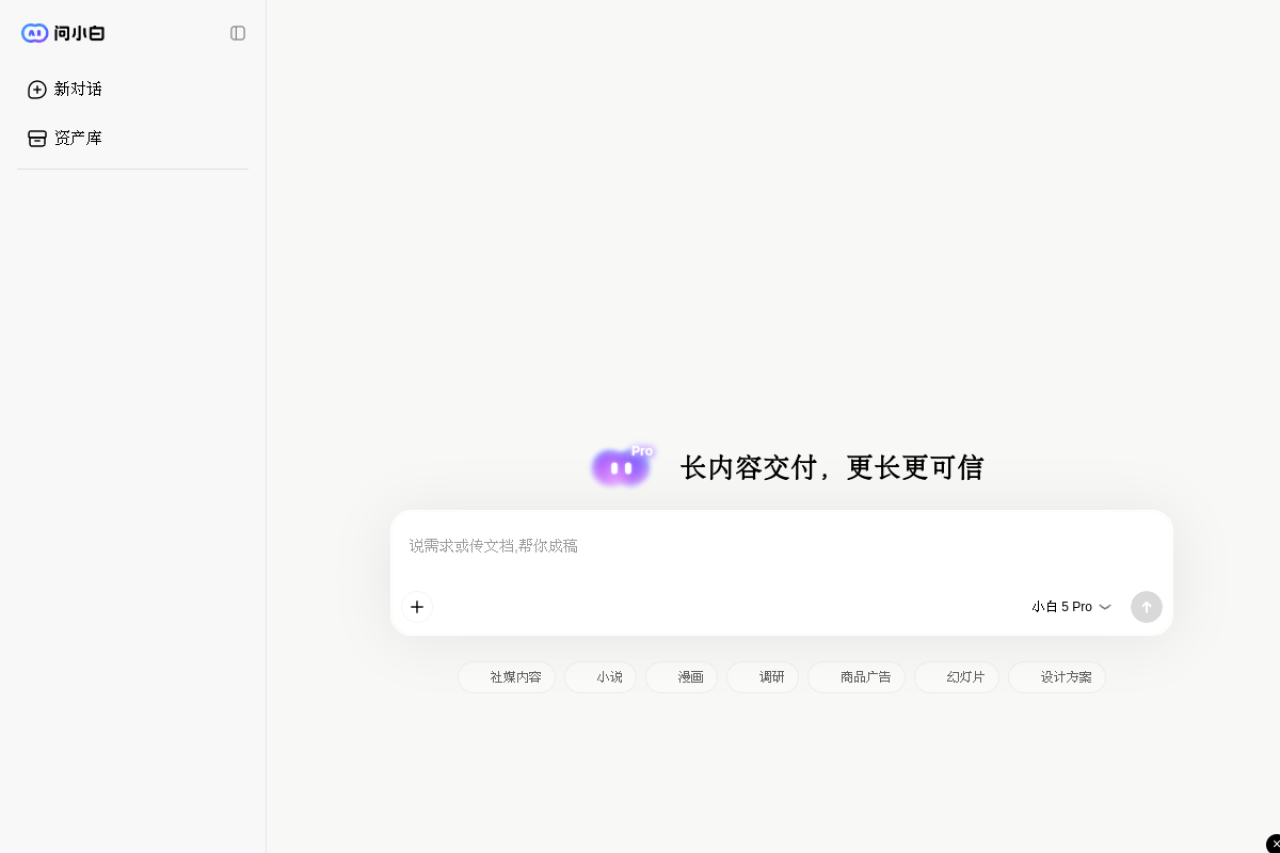Choose the 商品广告 suggestion chip

pyautogui.click(x=856, y=677)
